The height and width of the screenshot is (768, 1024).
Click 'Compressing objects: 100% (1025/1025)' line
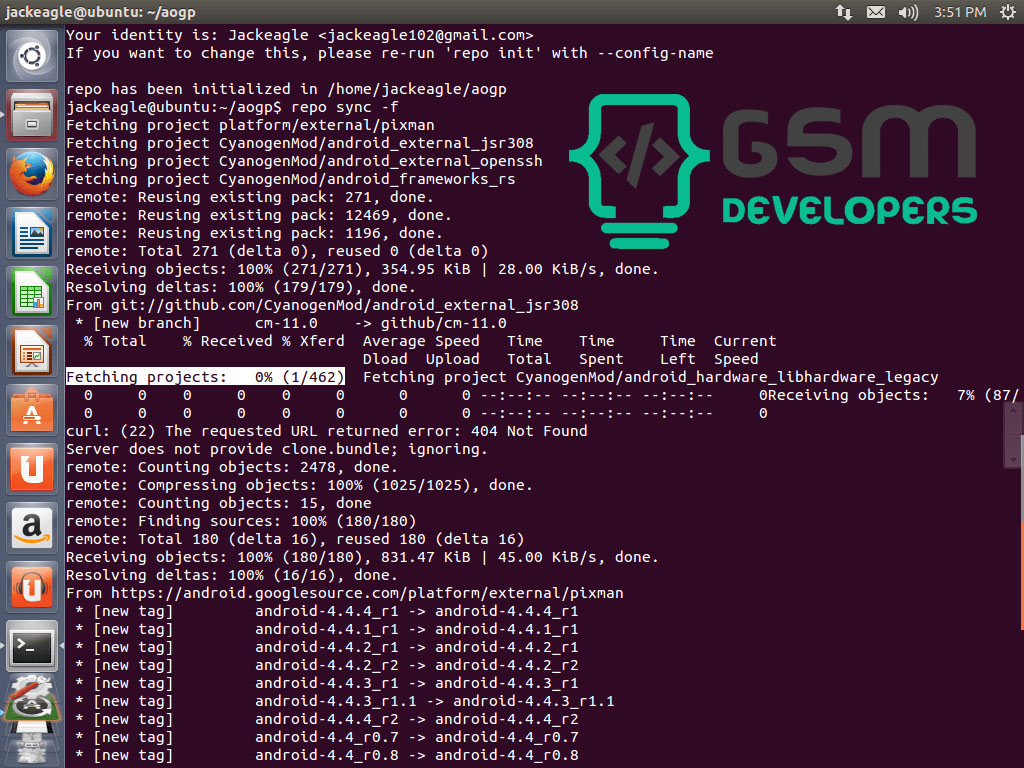click(x=299, y=485)
